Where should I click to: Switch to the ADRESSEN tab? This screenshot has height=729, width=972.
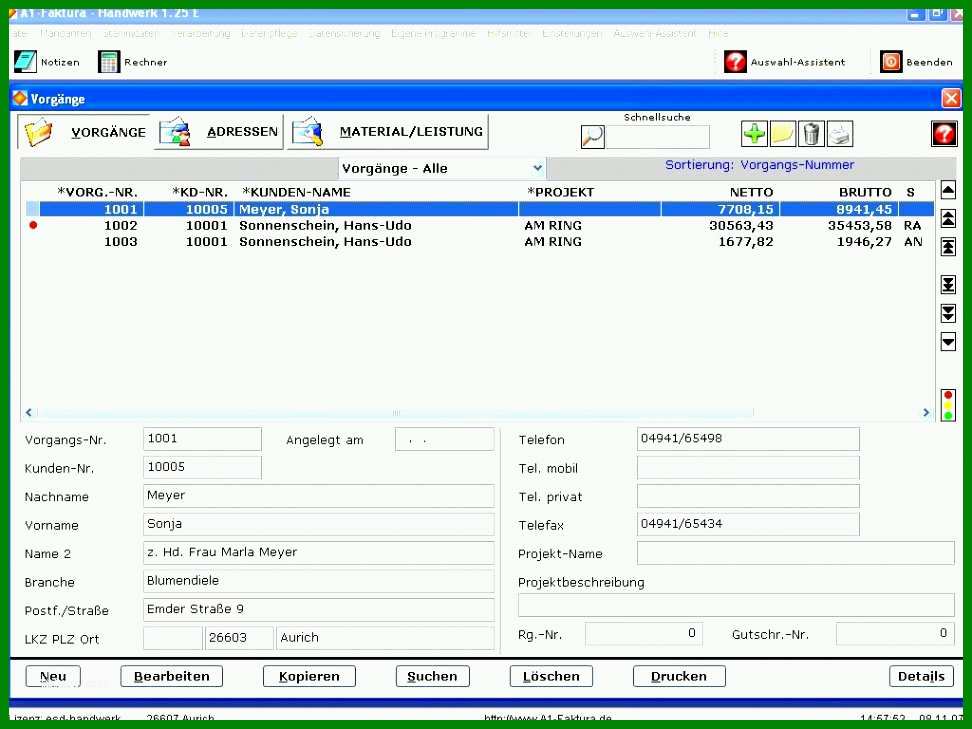point(218,132)
